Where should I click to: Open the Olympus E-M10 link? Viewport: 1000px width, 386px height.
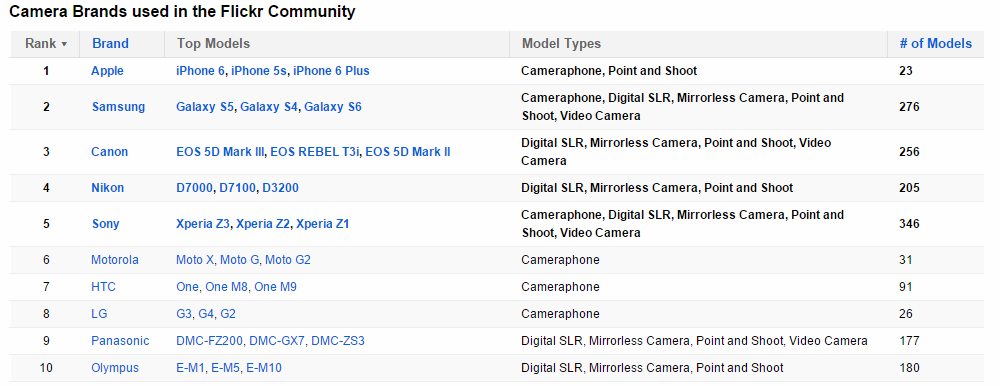[264, 368]
